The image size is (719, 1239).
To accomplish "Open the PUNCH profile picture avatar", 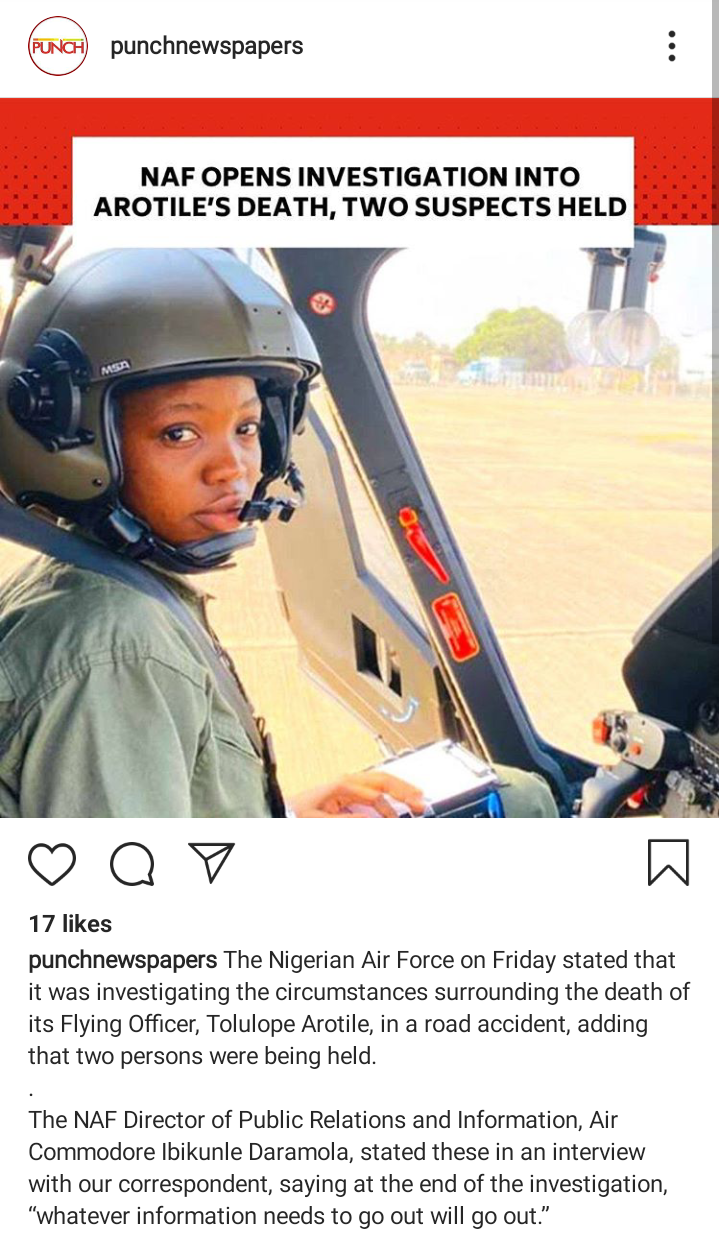I will point(58,46).
